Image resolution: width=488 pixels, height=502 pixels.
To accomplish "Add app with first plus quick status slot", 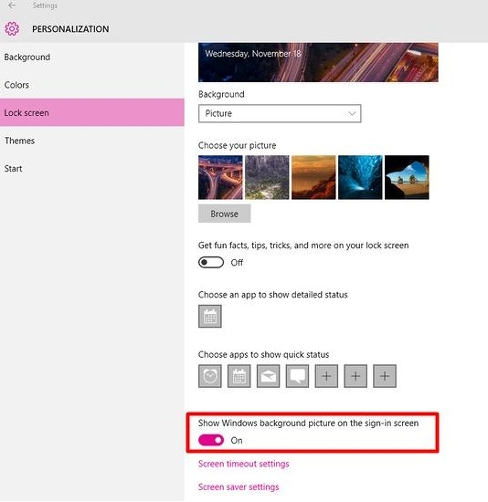I will pyautogui.click(x=326, y=376).
